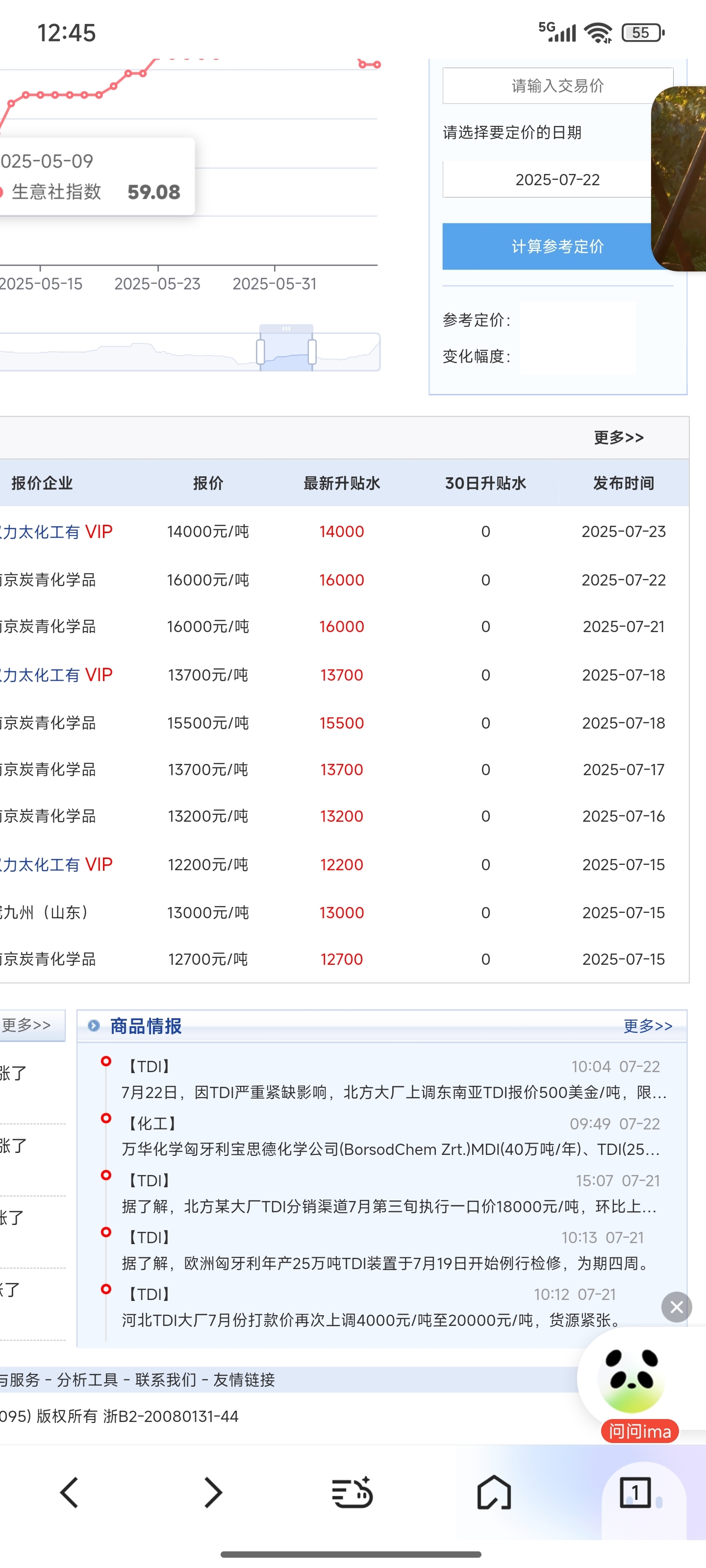706x1568 pixels.
Task: Open 更多>> above the quote table
Action: click(619, 438)
